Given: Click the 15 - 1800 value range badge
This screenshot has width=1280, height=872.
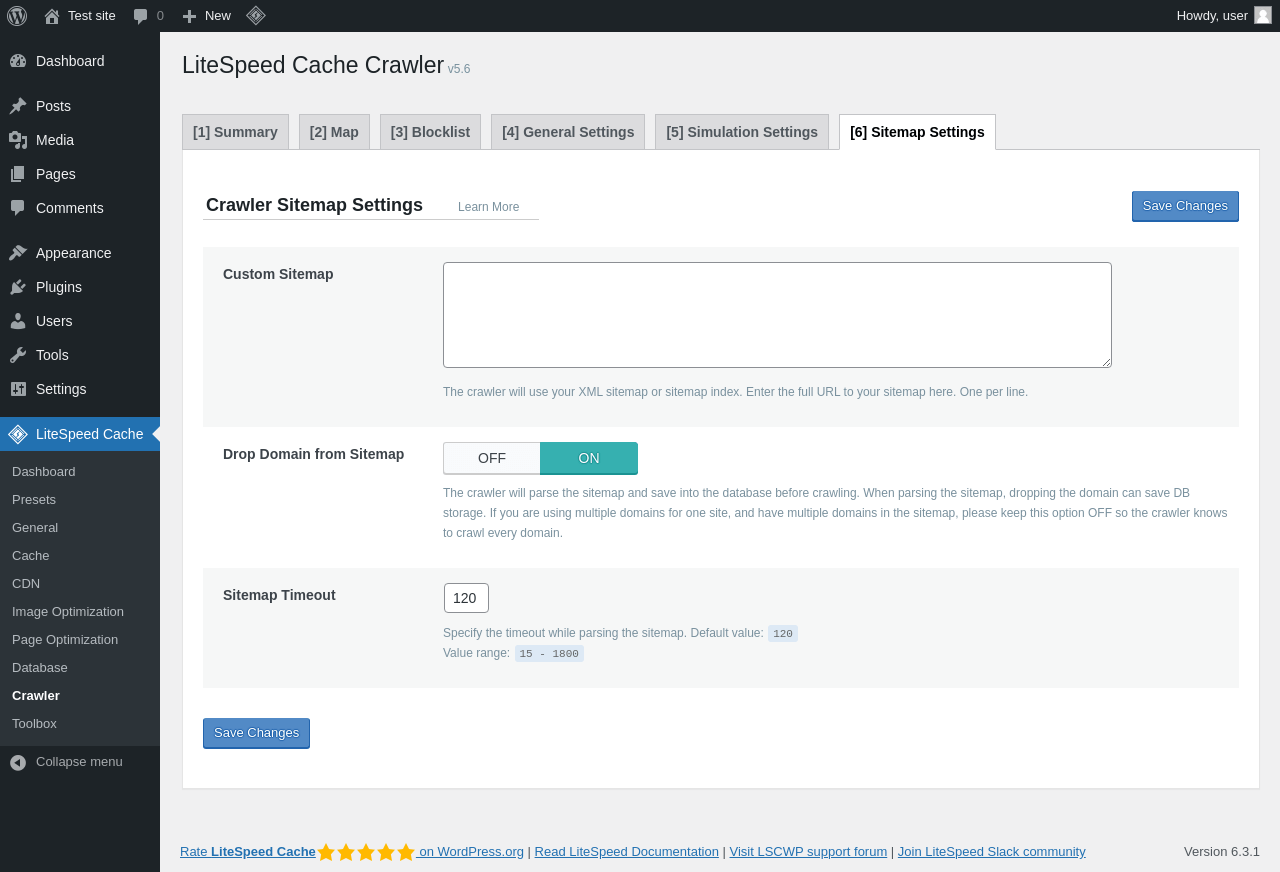Looking at the screenshot, I should 549,654.
